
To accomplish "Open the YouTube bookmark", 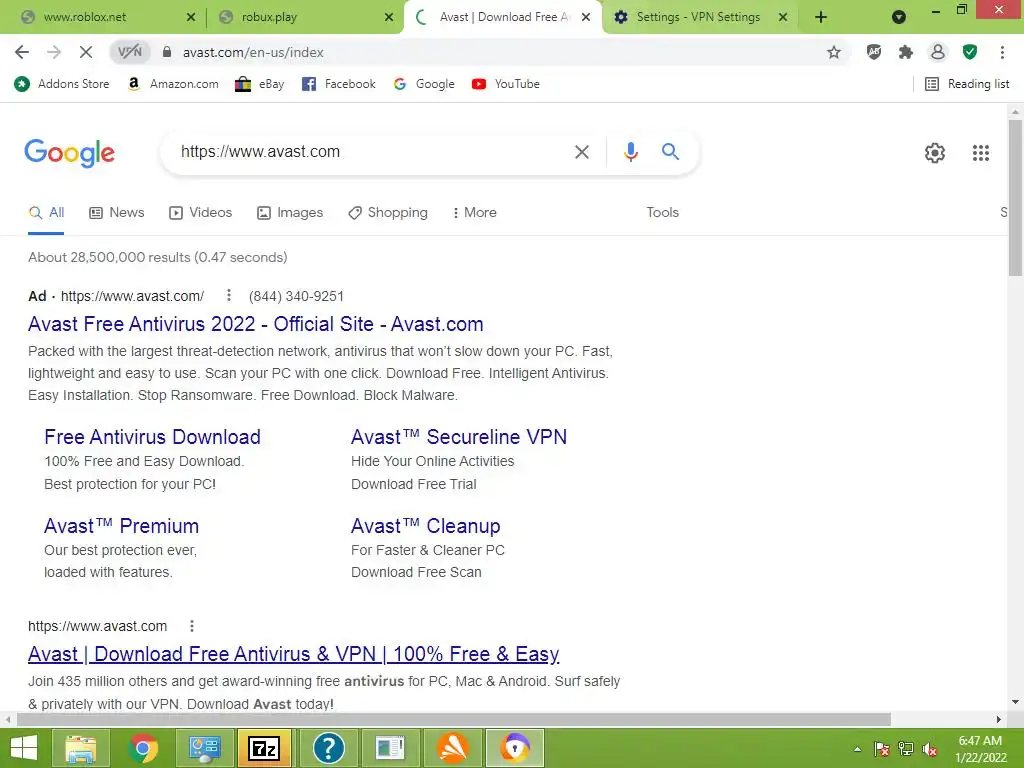I will tap(505, 84).
